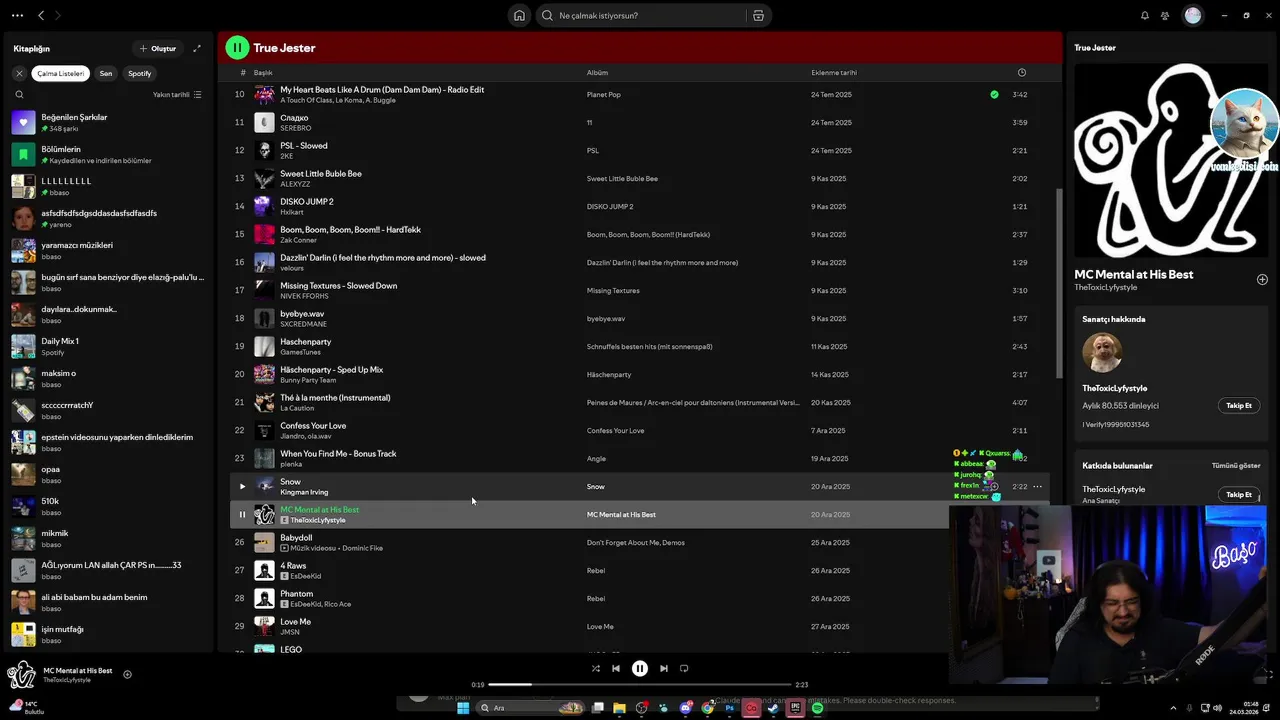This screenshot has height=720, width=1280.
Task: Select the Haschenparty track row
Action: click(x=640, y=347)
